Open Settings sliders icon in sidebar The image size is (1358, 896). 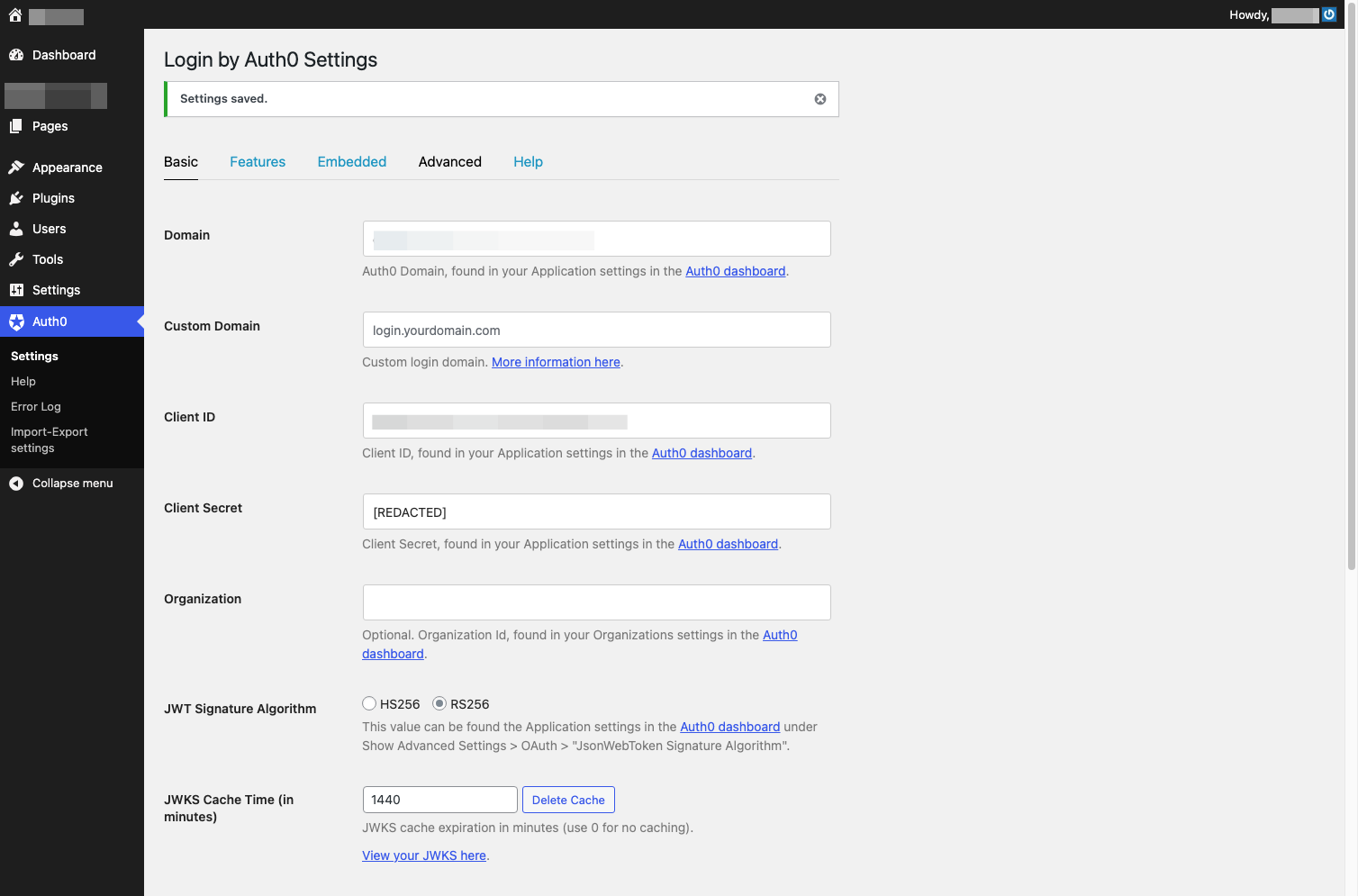(16, 290)
